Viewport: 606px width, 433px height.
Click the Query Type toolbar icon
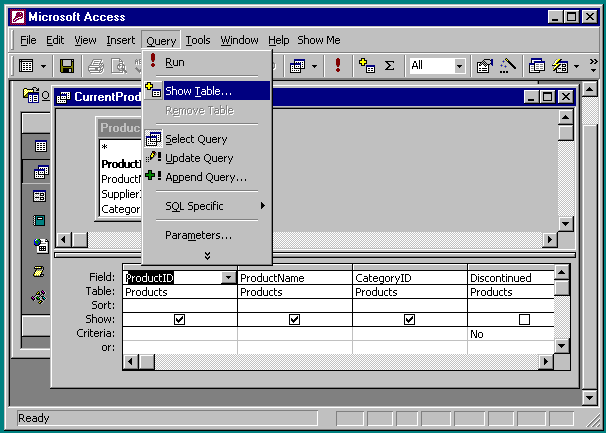tap(298, 66)
